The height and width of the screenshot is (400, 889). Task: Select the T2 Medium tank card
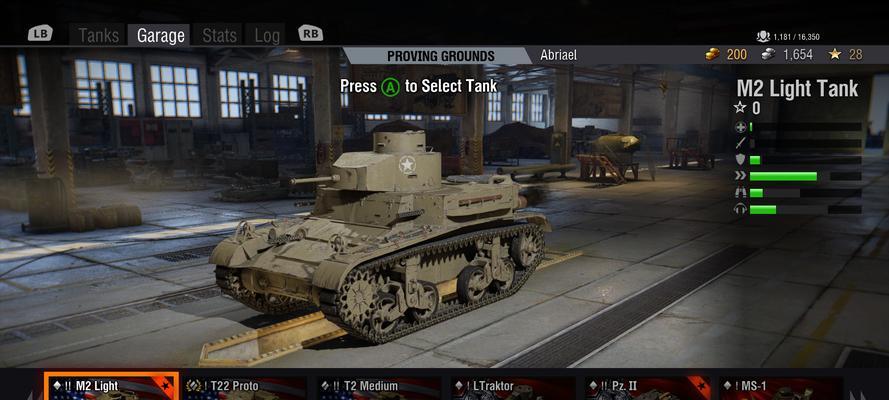(x=379, y=388)
